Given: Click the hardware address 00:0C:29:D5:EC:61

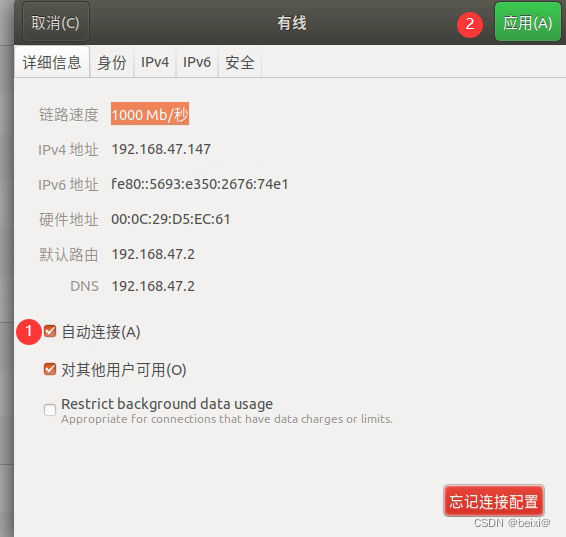Looking at the screenshot, I should pyautogui.click(x=170, y=219).
